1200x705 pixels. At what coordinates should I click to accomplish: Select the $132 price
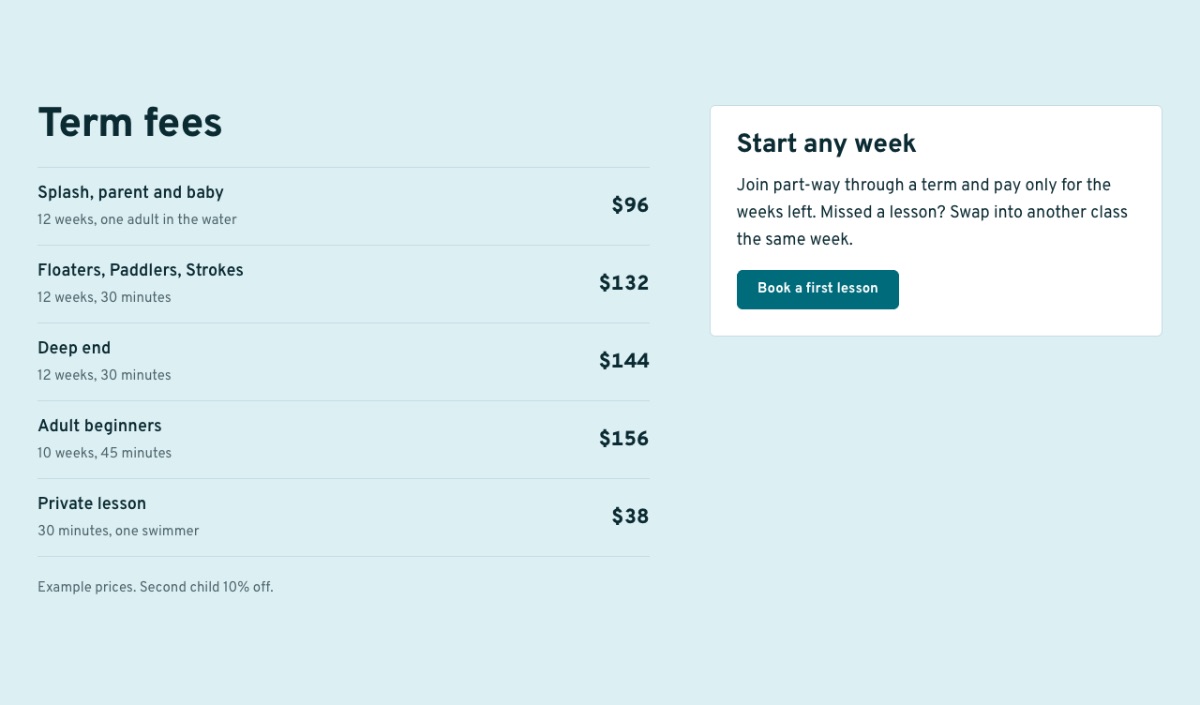624,283
